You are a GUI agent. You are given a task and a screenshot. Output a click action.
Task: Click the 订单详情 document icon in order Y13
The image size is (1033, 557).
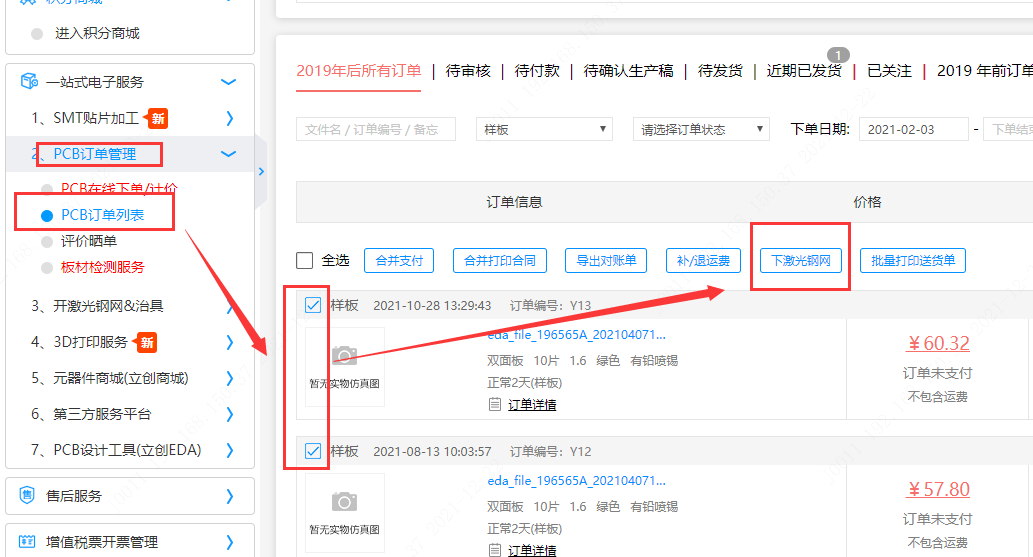pos(494,405)
